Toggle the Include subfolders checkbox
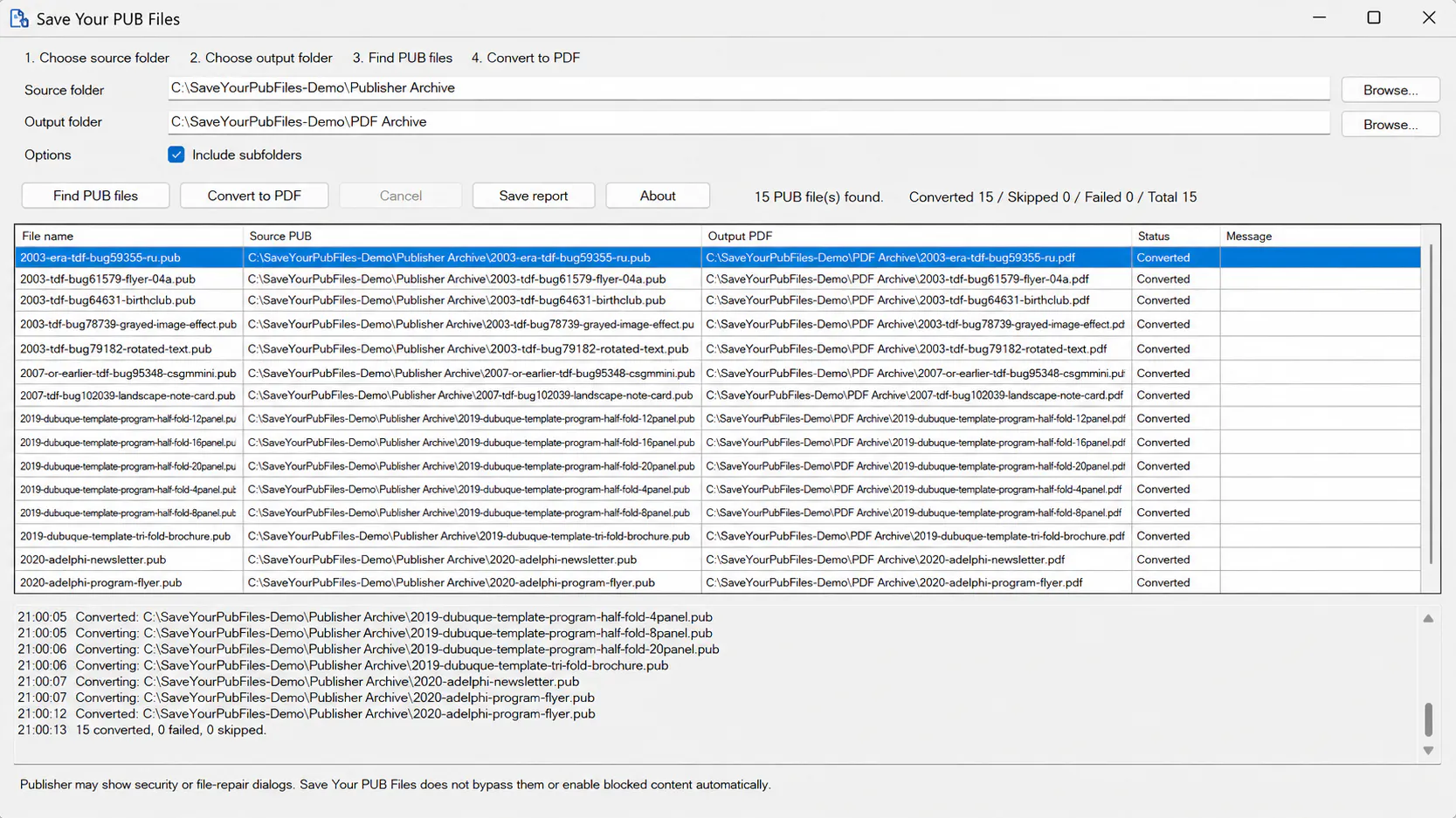 176,155
